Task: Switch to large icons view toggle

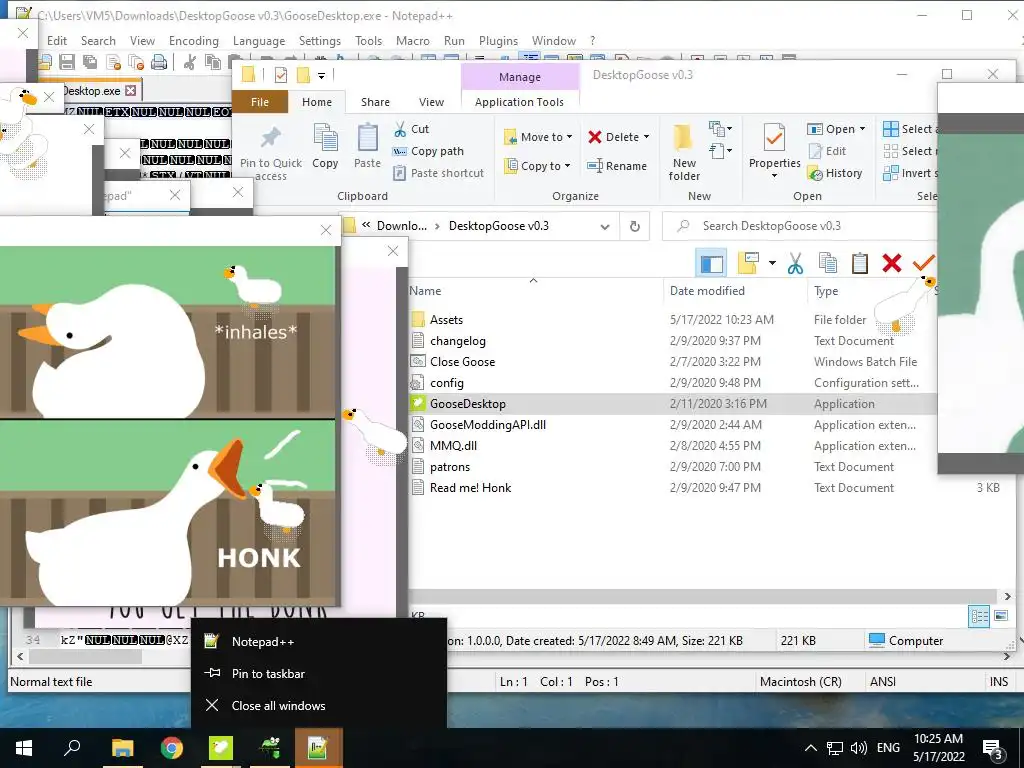Action: click(x=1000, y=616)
